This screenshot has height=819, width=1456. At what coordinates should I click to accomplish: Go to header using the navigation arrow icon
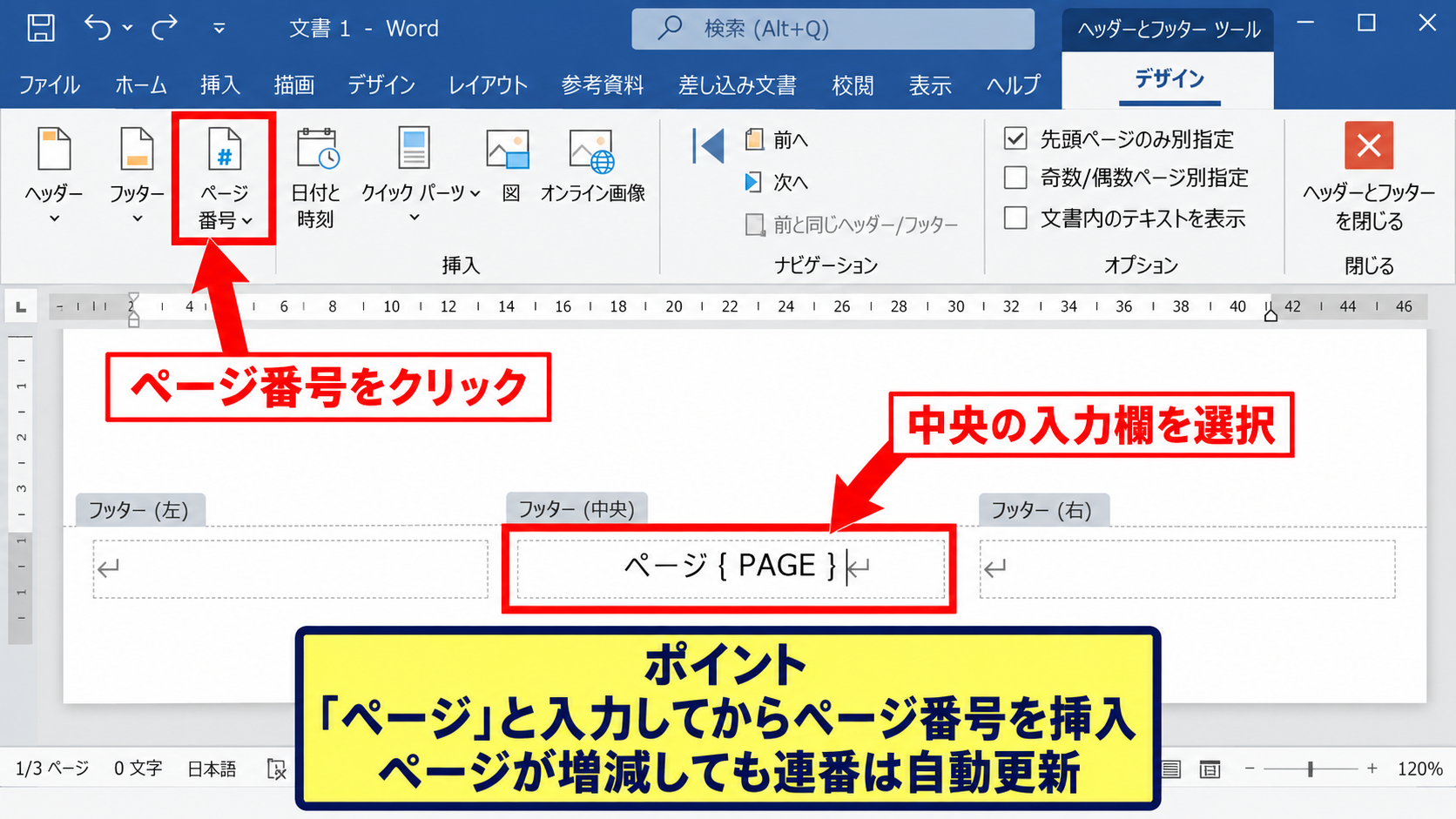[709, 145]
